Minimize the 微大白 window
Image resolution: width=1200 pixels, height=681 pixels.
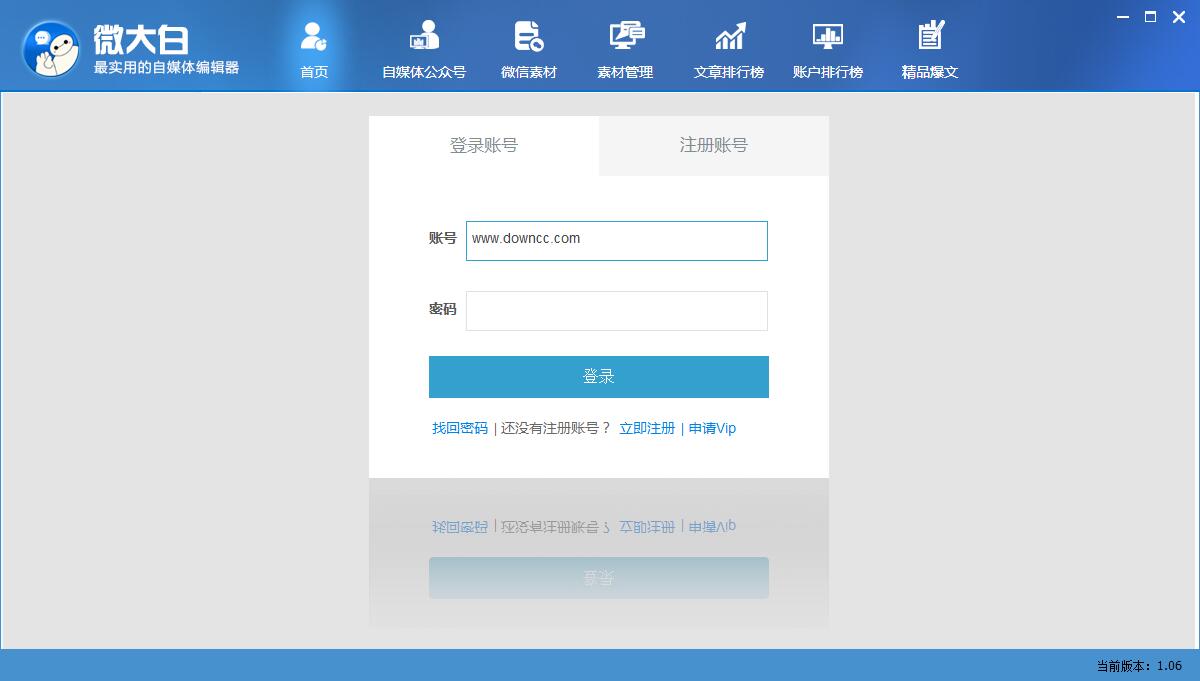1124,17
